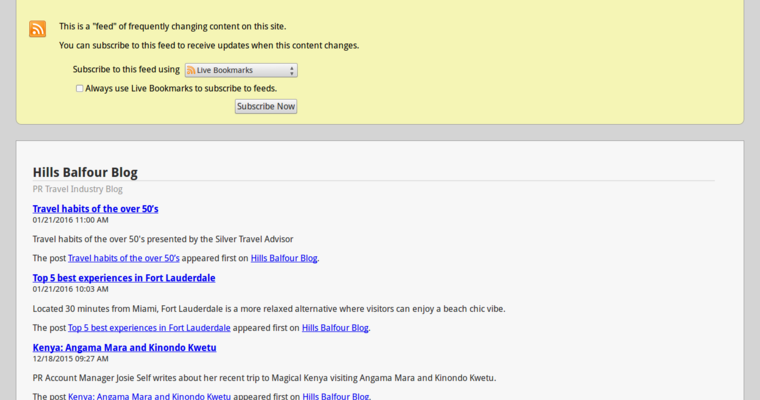Viewport: 760px width, 400px height.
Task: Click the PR Account Manager Josie Self summary
Action: pyautogui.click(x=264, y=378)
